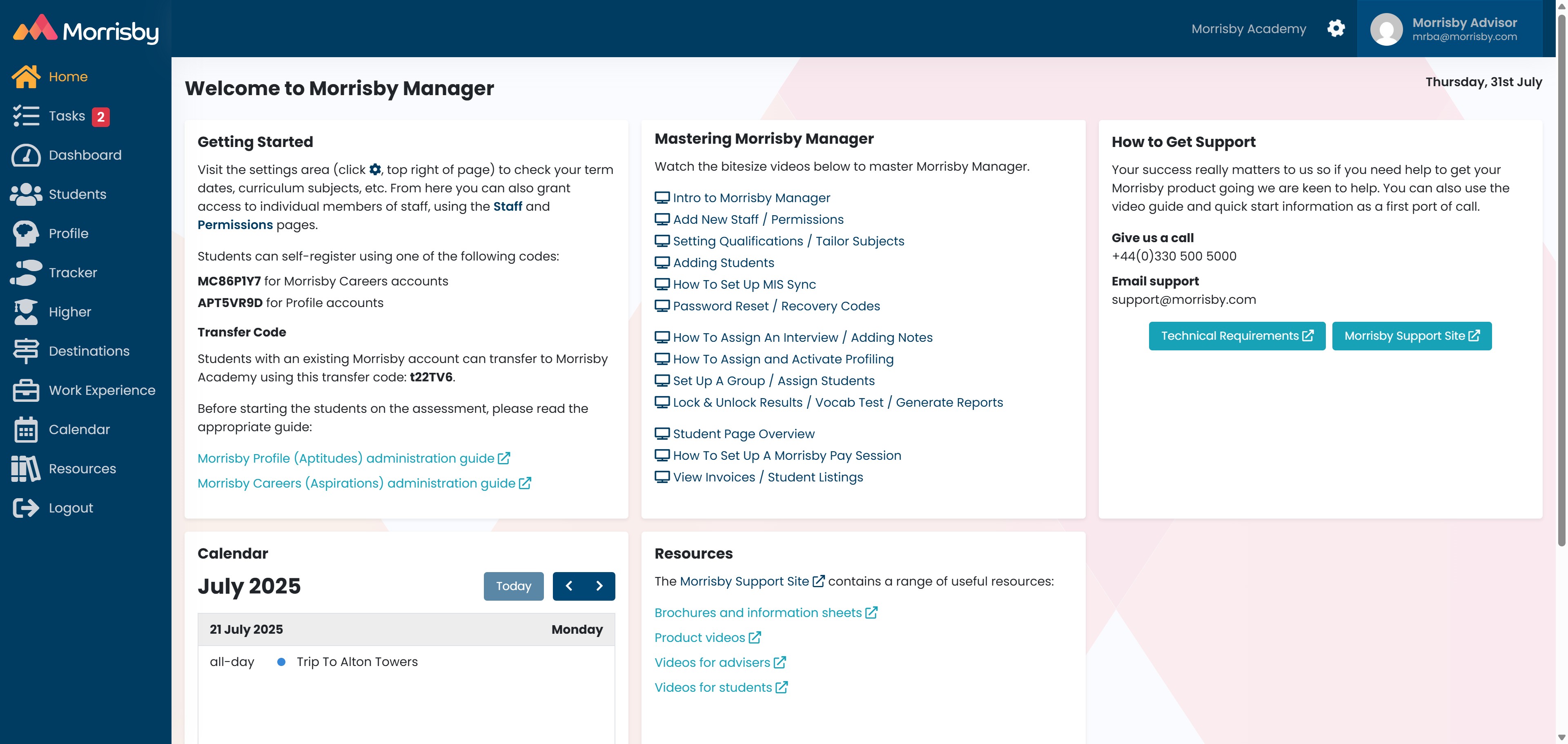The height and width of the screenshot is (744, 1568).
Task: Click the Work Experience briefcase icon
Action: click(26, 390)
